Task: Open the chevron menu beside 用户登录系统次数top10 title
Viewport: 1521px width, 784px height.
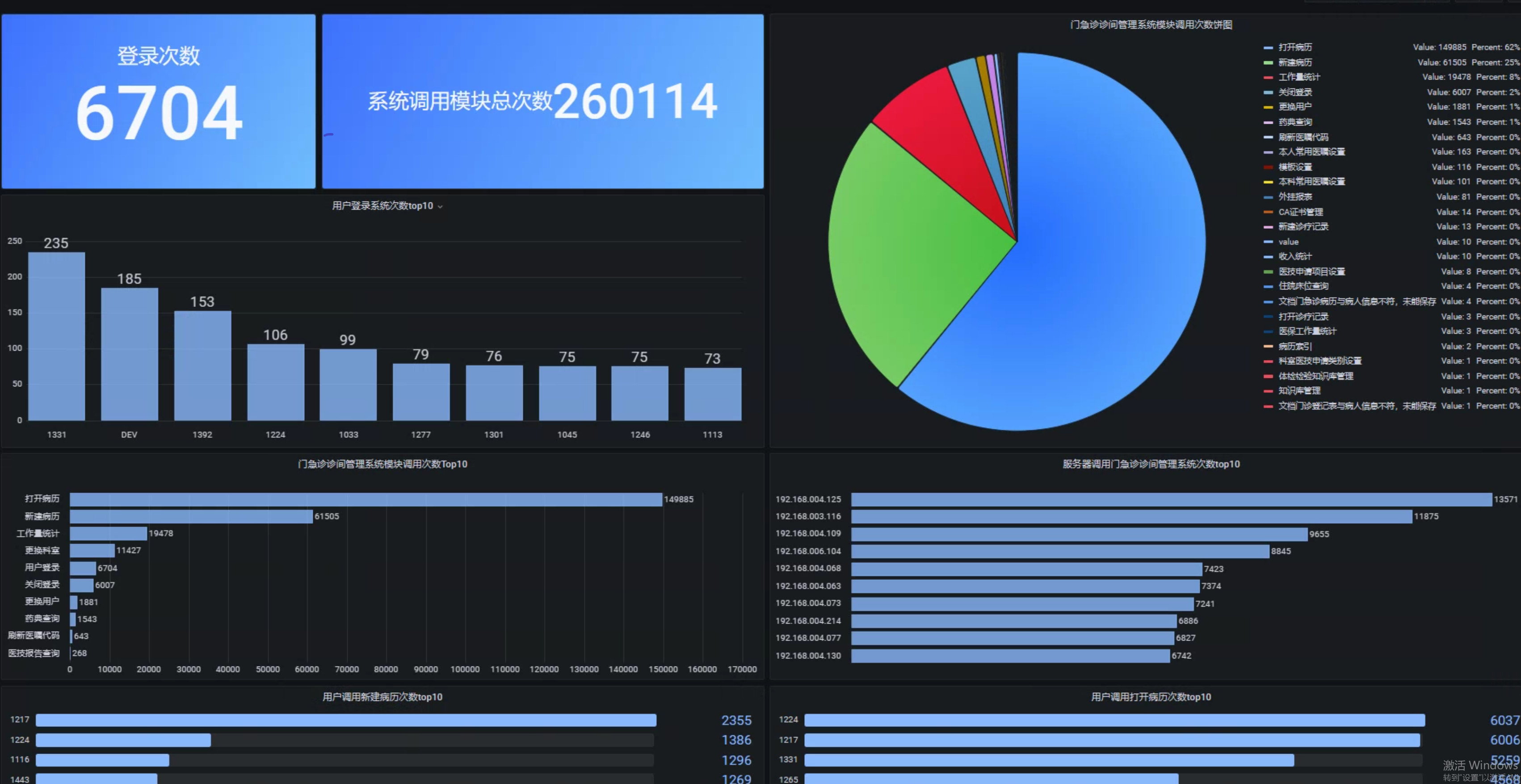Action: pyautogui.click(x=440, y=207)
